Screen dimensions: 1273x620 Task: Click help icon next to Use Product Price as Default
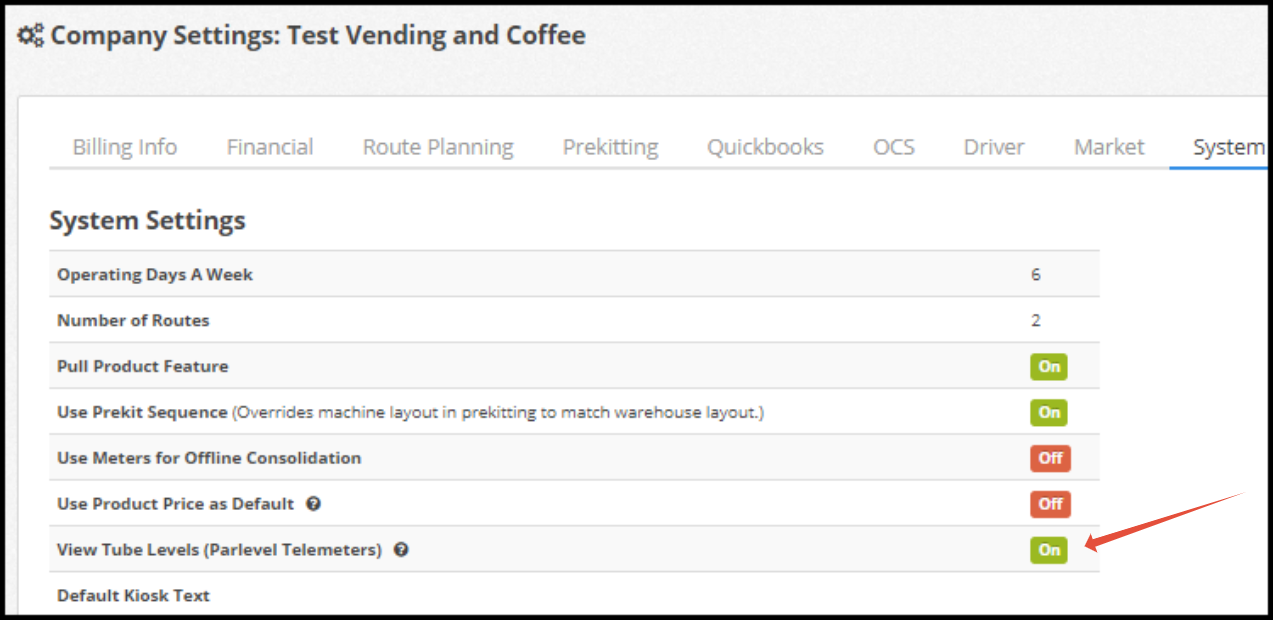313,504
